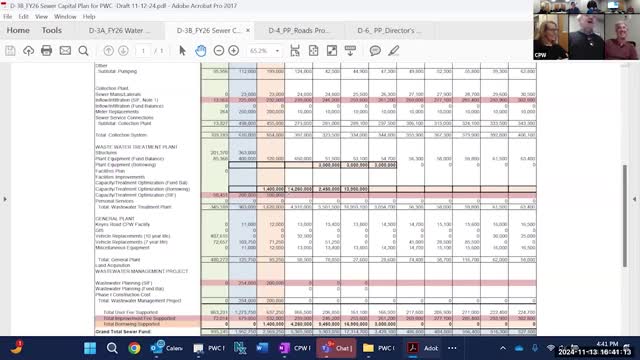This screenshot has height=360, width=640.
Task: Go to the next page arrow
Action: click(x=123, y=51)
